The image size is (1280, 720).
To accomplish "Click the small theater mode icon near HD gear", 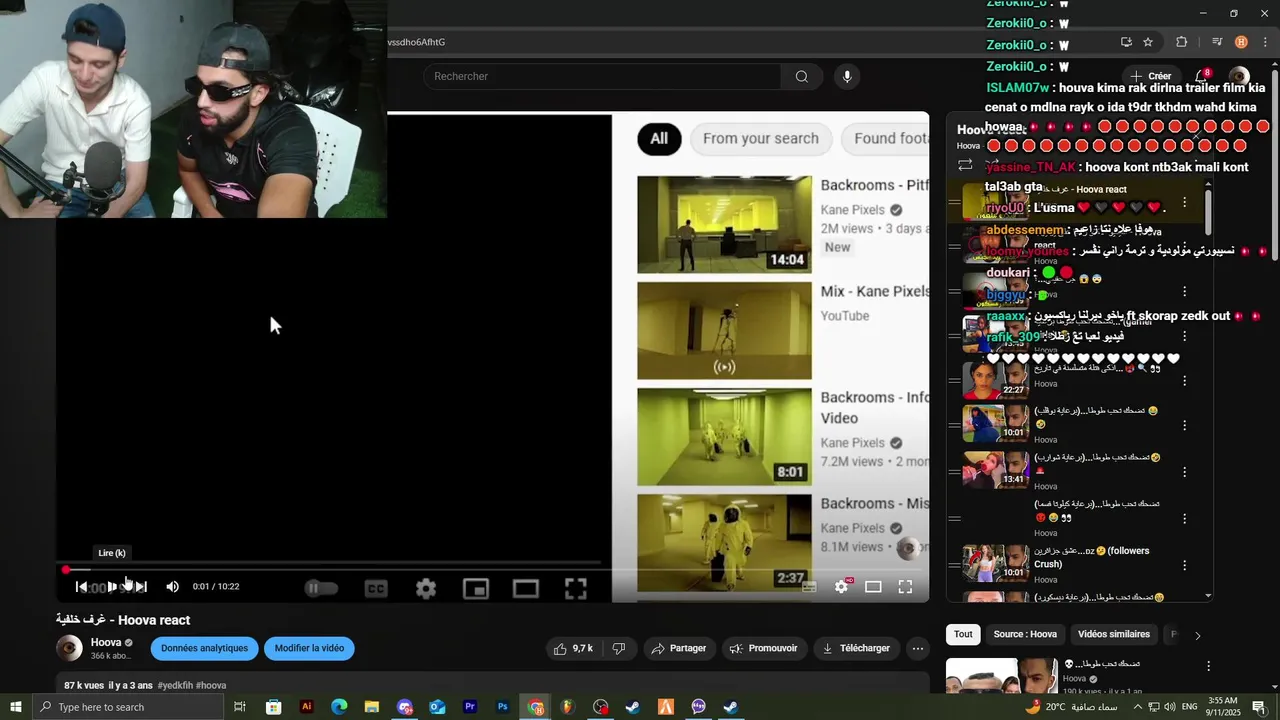I will tap(873, 587).
